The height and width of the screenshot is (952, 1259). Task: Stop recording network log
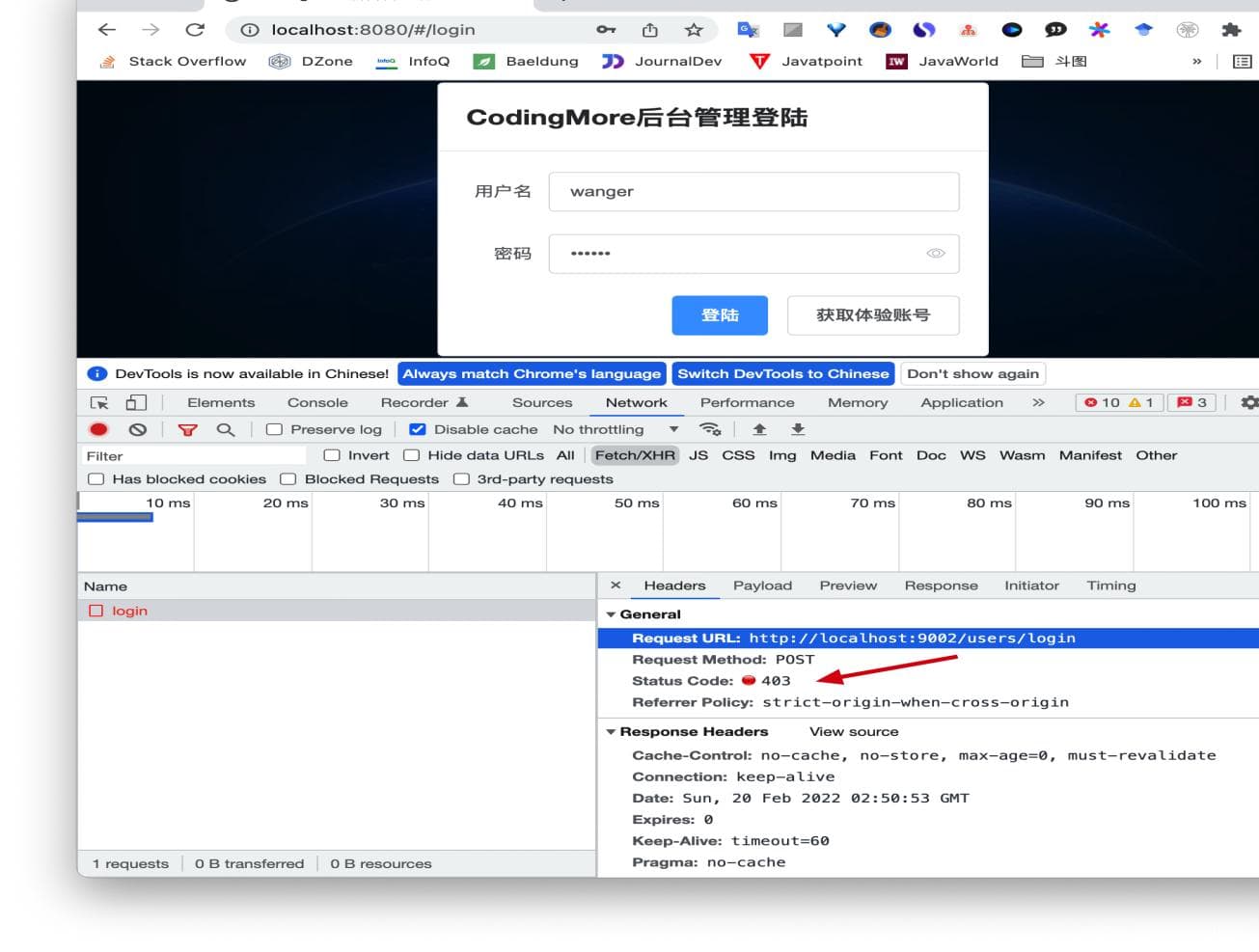[98, 429]
